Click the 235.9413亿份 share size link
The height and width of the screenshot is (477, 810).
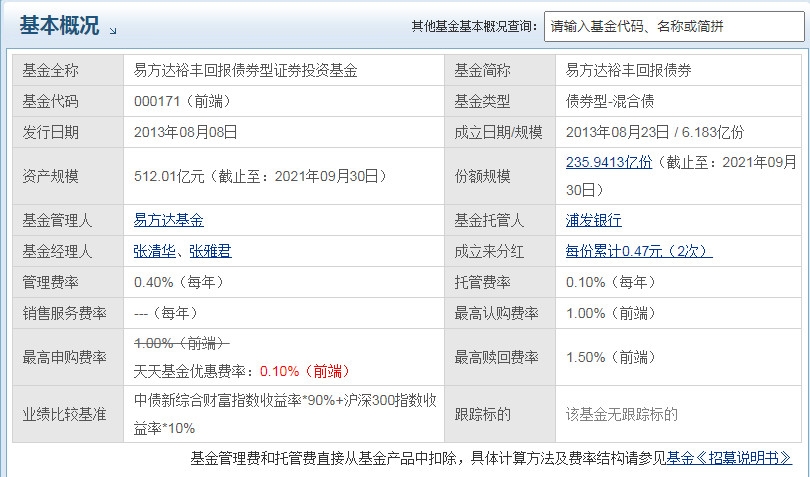tap(609, 161)
